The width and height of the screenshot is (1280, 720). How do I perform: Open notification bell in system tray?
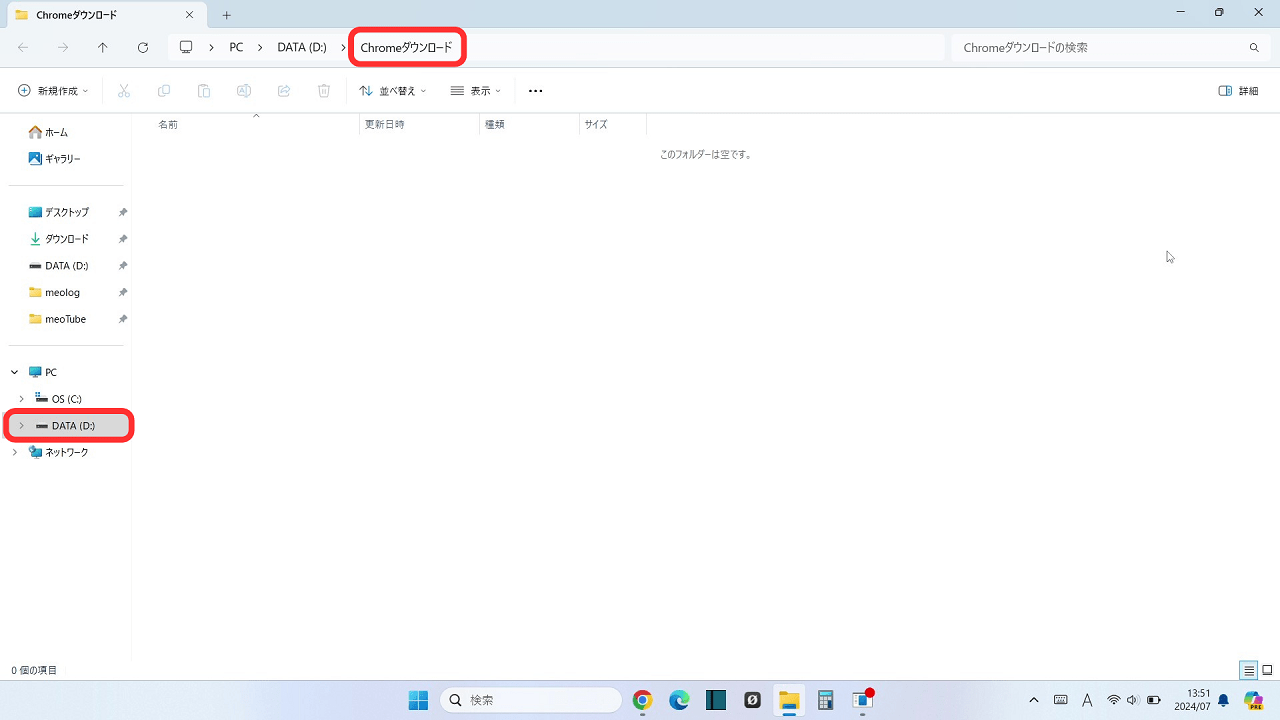tap(1223, 700)
